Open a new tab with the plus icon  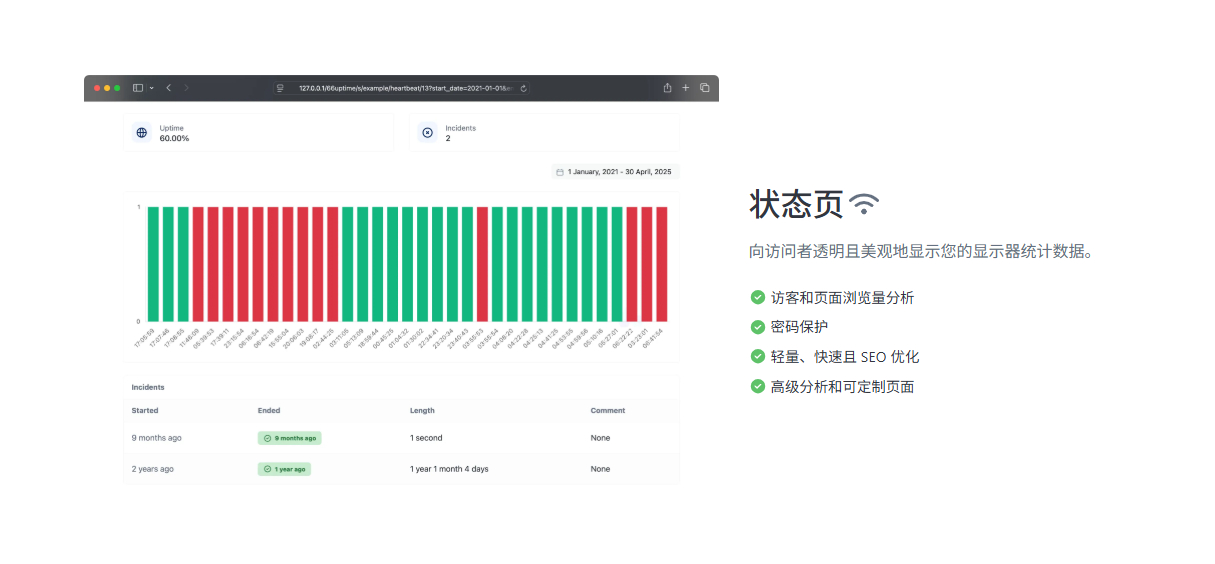pos(685,88)
